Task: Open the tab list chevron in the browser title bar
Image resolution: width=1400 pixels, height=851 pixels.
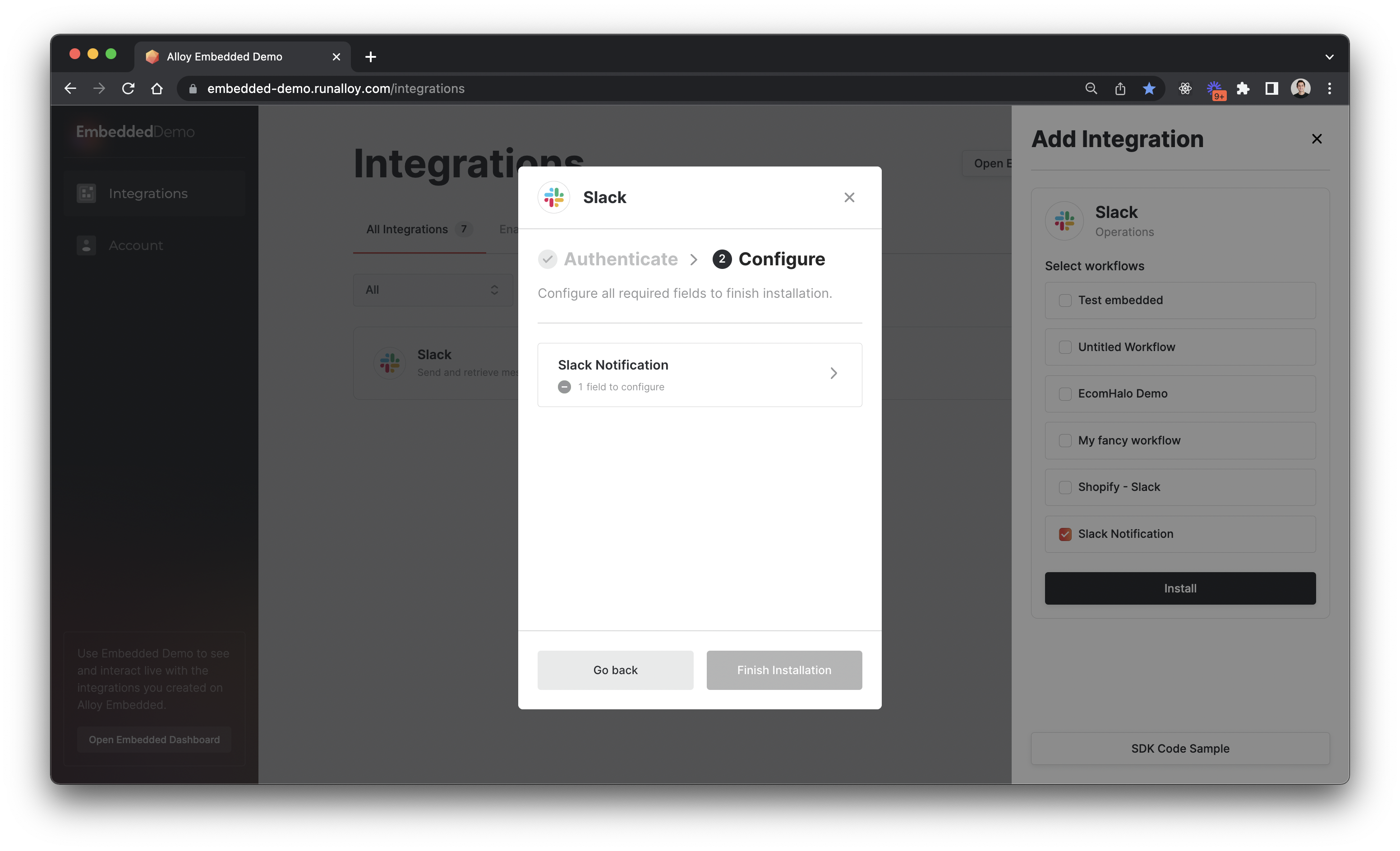Action: [1329, 57]
